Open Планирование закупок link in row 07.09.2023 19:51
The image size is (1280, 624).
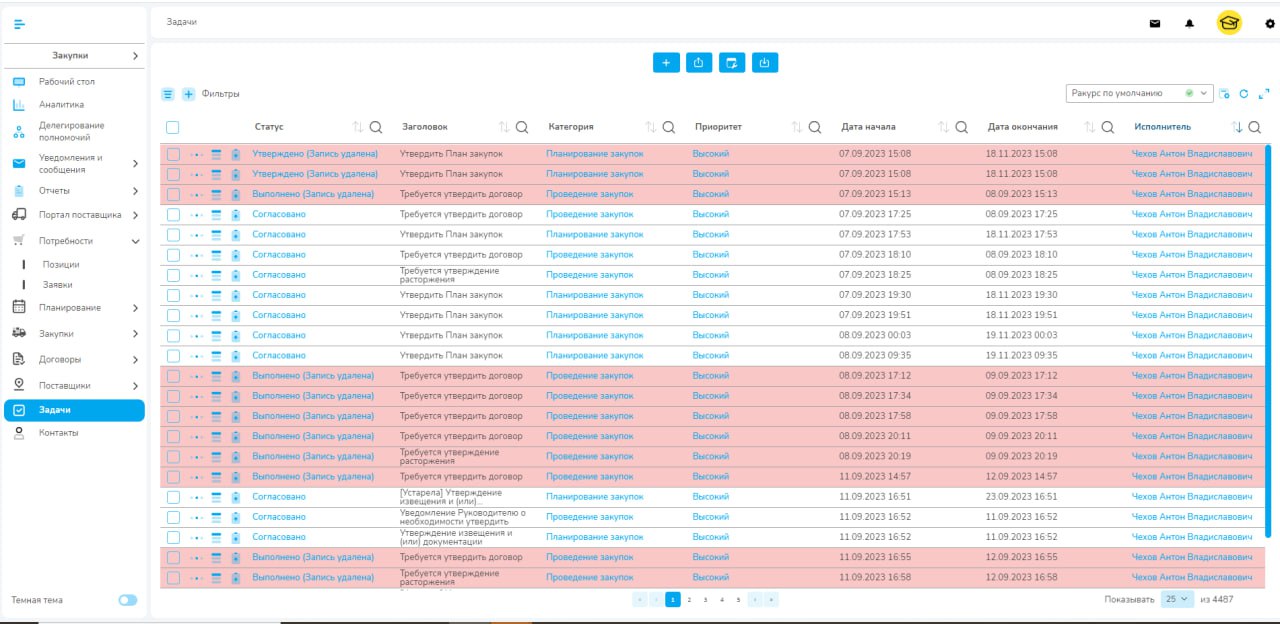pos(594,315)
